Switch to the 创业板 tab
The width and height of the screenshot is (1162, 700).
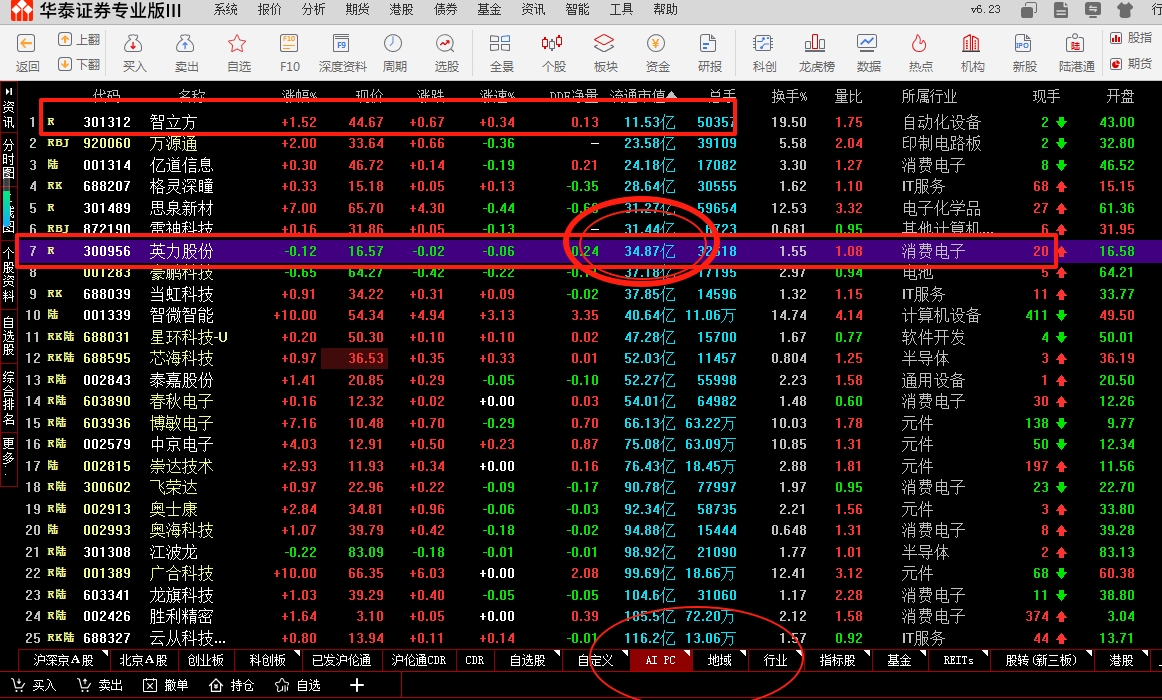(x=205, y=660)
